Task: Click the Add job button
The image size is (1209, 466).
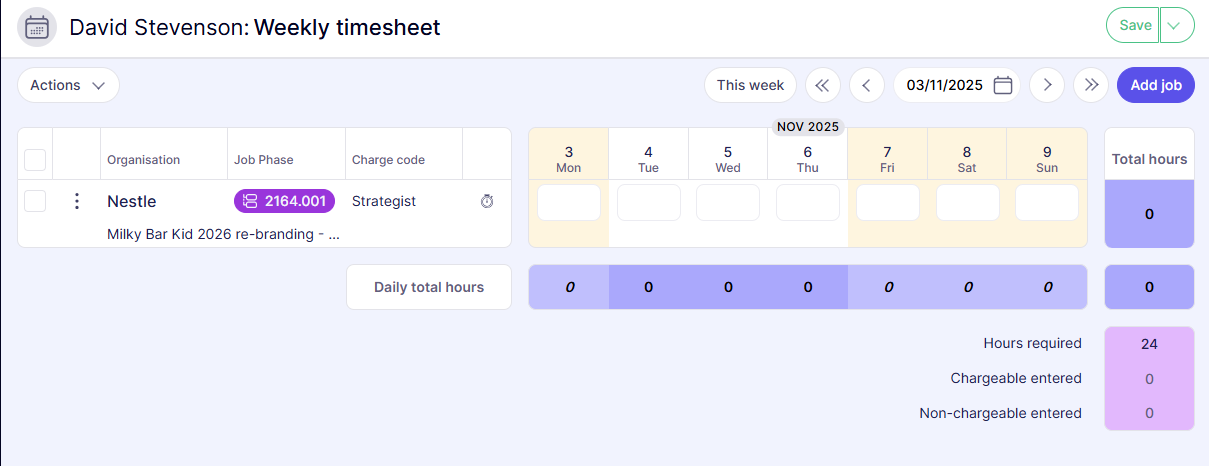Action: pyautogui.click(x=1155, y=85)
